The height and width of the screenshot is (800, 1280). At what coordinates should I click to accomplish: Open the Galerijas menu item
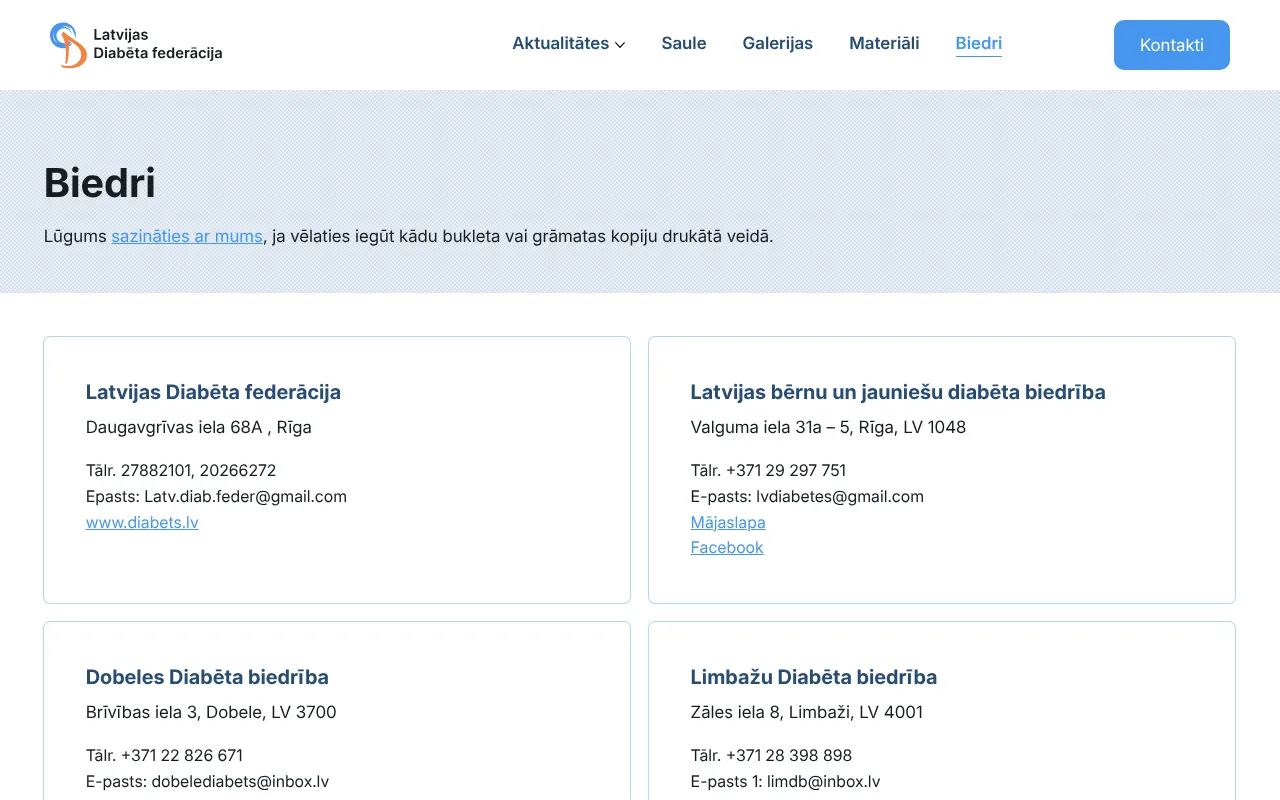pyautogui.click(x=777, y=43)
